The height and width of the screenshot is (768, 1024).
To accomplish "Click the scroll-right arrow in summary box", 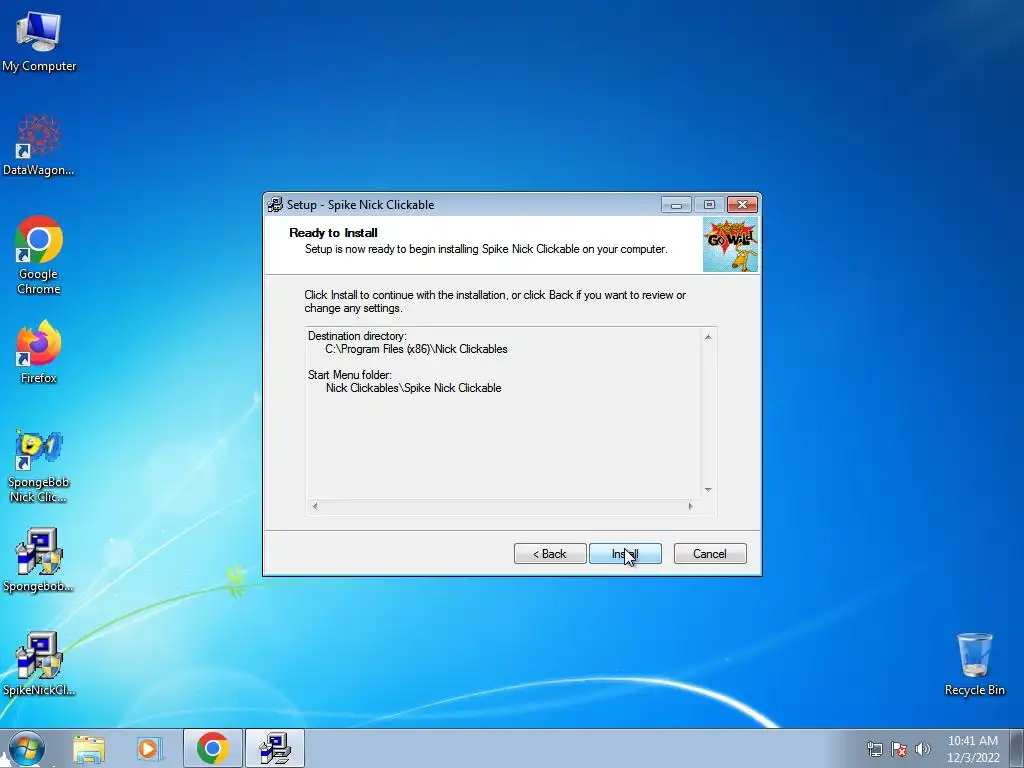I will coord(690,506).
